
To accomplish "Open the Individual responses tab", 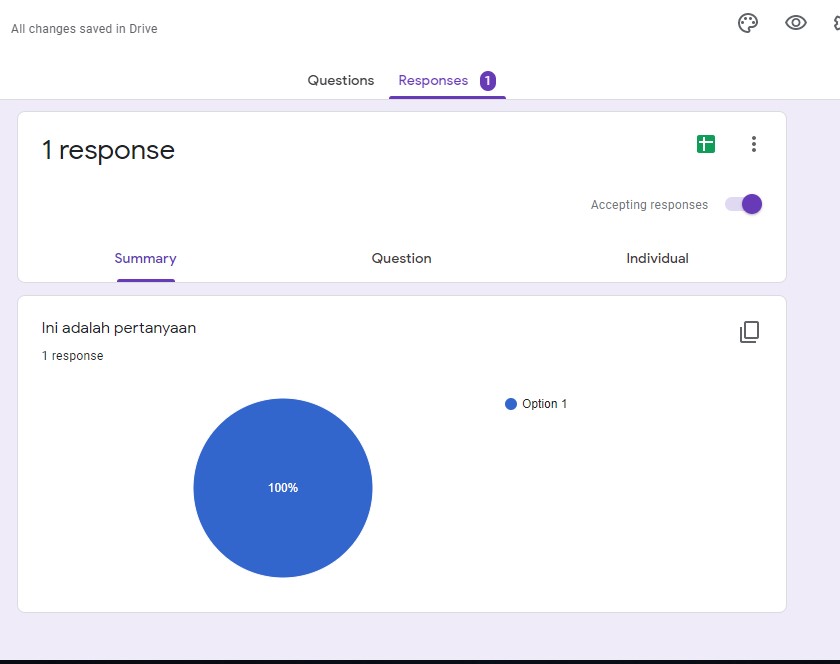I will pyautogui.click(x=657, y=258).
